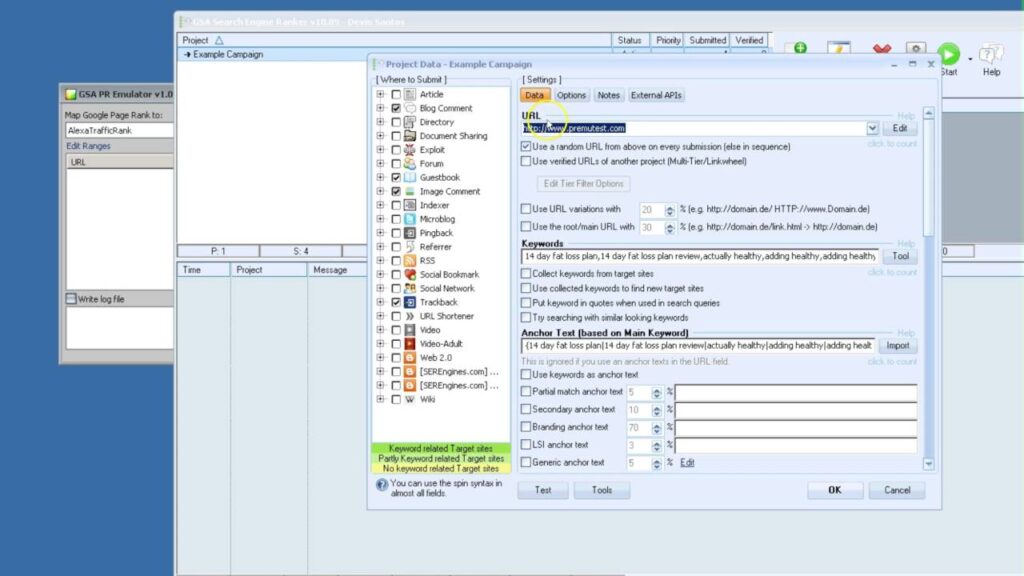
Task: Click the Forum people icon
Action: click(x=410, y=163)
